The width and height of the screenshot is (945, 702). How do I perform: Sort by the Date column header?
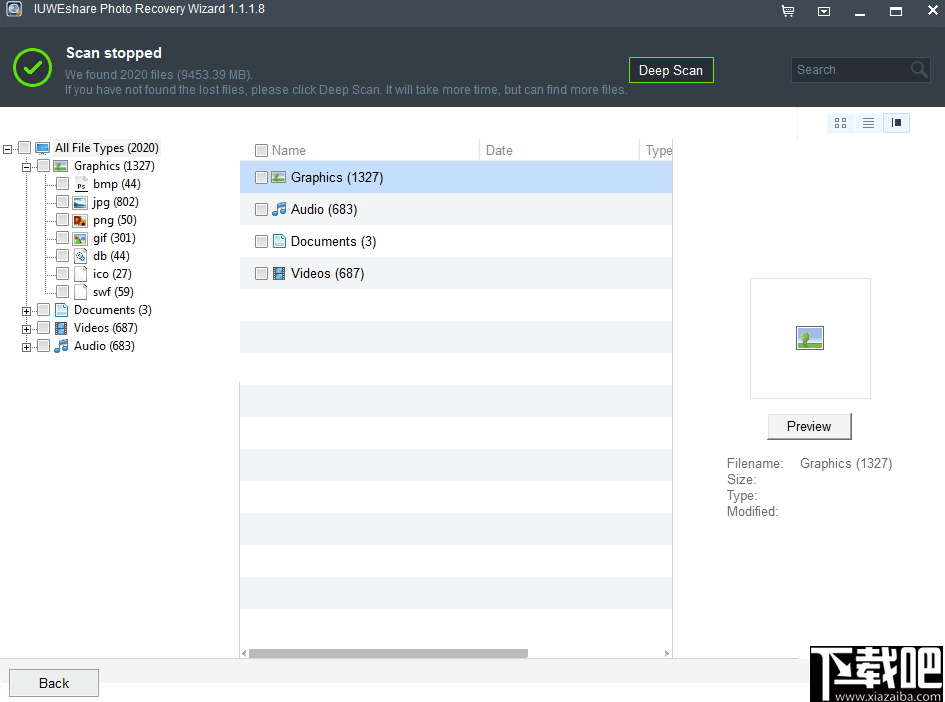[499, 150]
